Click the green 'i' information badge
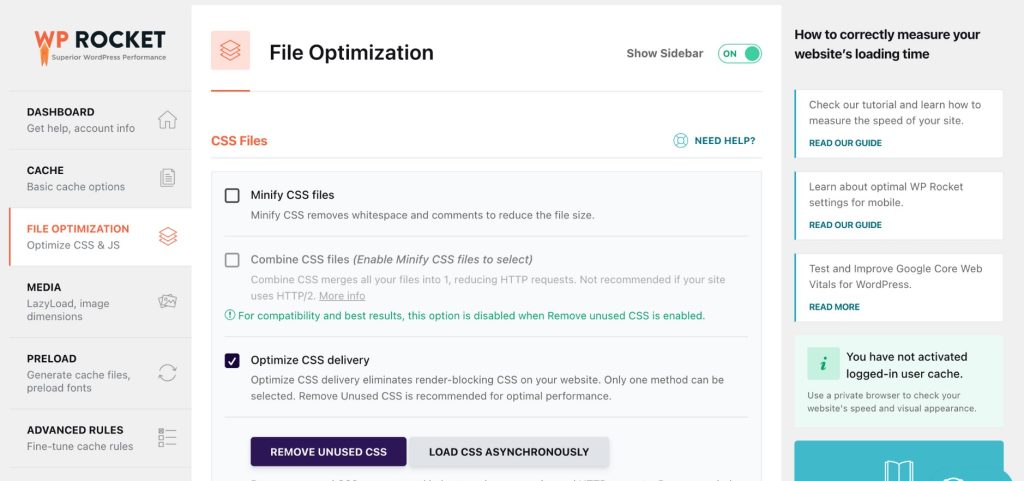Viewport: 1024px width, 481px height. [824, 364]
